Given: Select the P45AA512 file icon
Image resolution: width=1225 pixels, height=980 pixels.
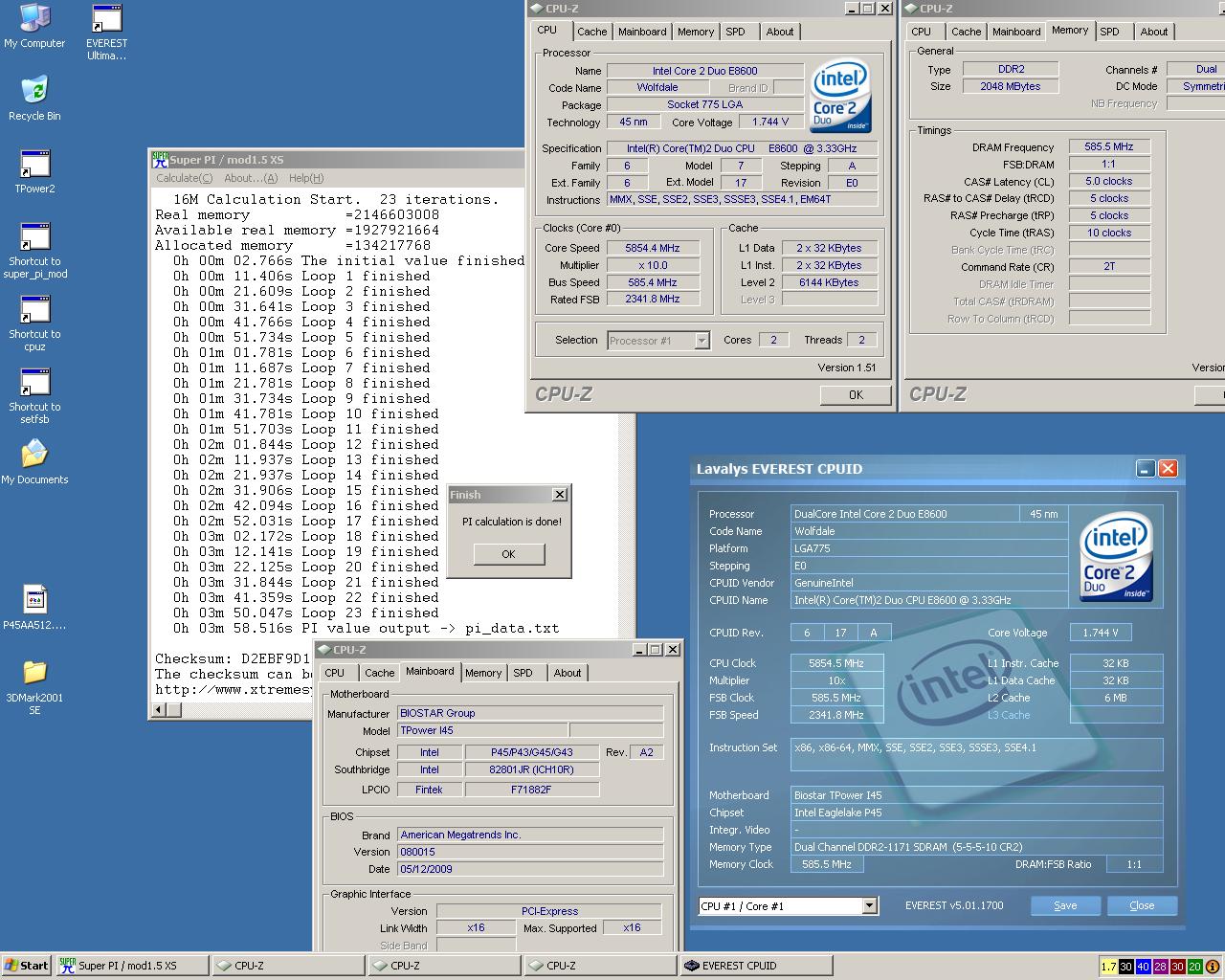Looking at the screenshot, I should [x=34, y=608].
